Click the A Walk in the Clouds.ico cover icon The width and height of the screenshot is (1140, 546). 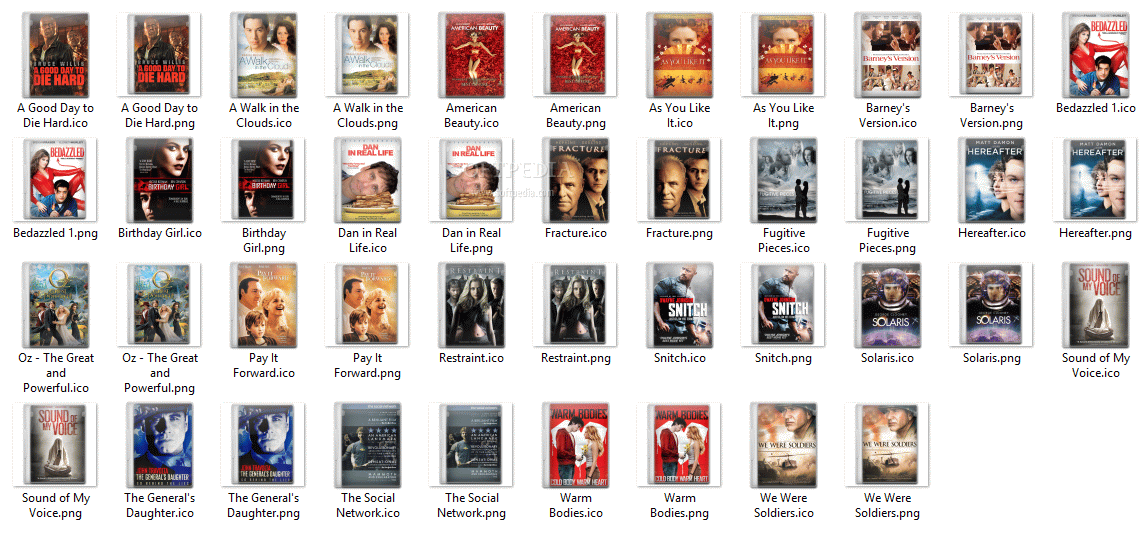coord(264,55)
